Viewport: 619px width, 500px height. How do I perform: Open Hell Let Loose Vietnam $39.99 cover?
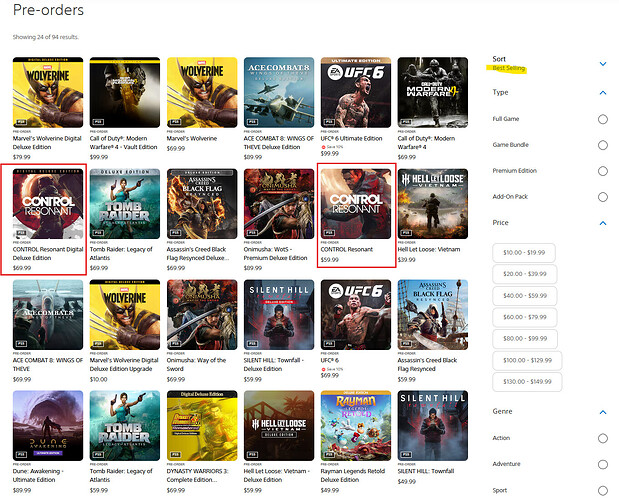433,204
